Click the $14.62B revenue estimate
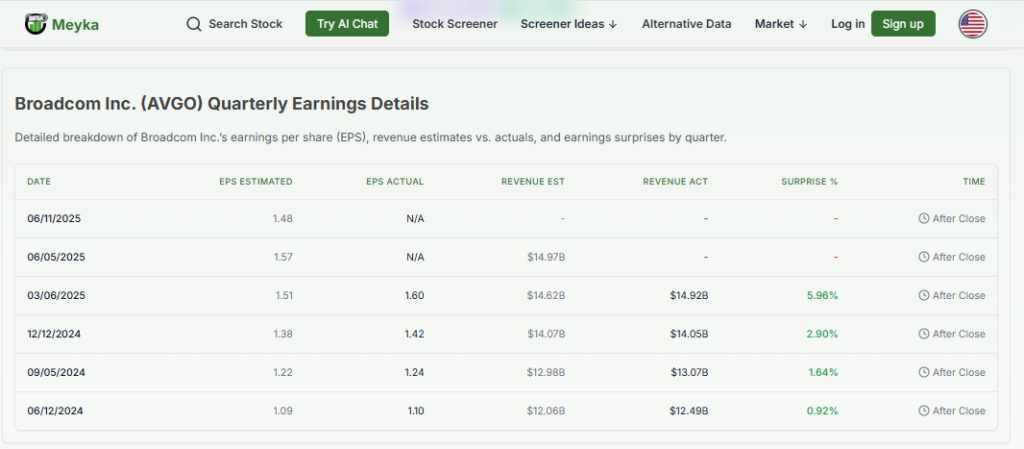 click(x=546, y=296)
